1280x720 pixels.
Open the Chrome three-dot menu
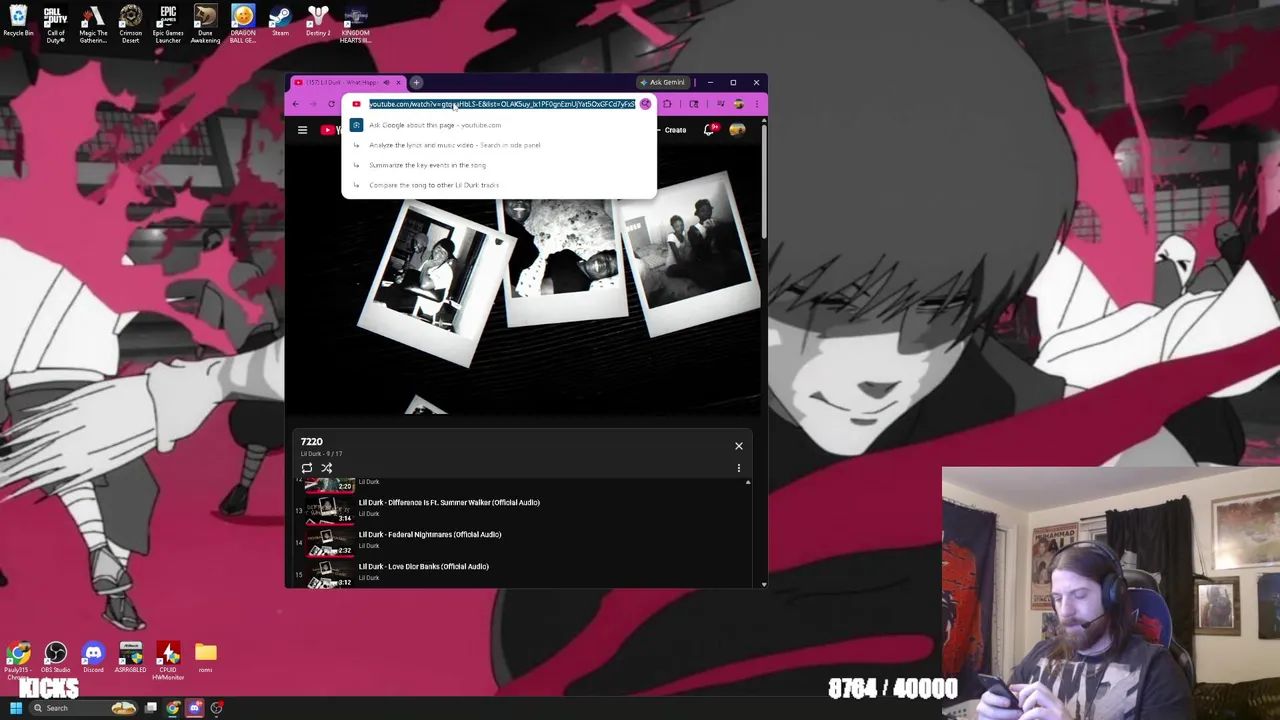[757, 104]
